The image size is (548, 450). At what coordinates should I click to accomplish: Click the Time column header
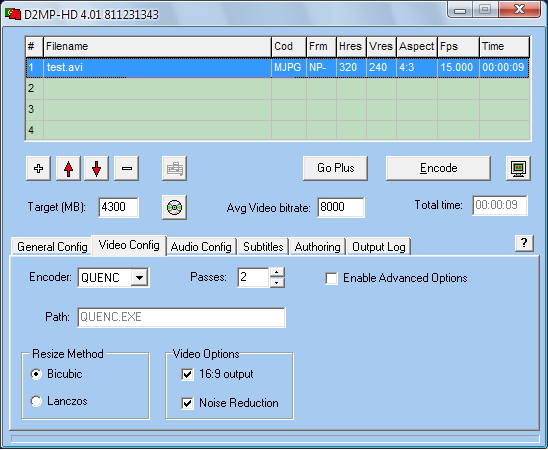504,46
